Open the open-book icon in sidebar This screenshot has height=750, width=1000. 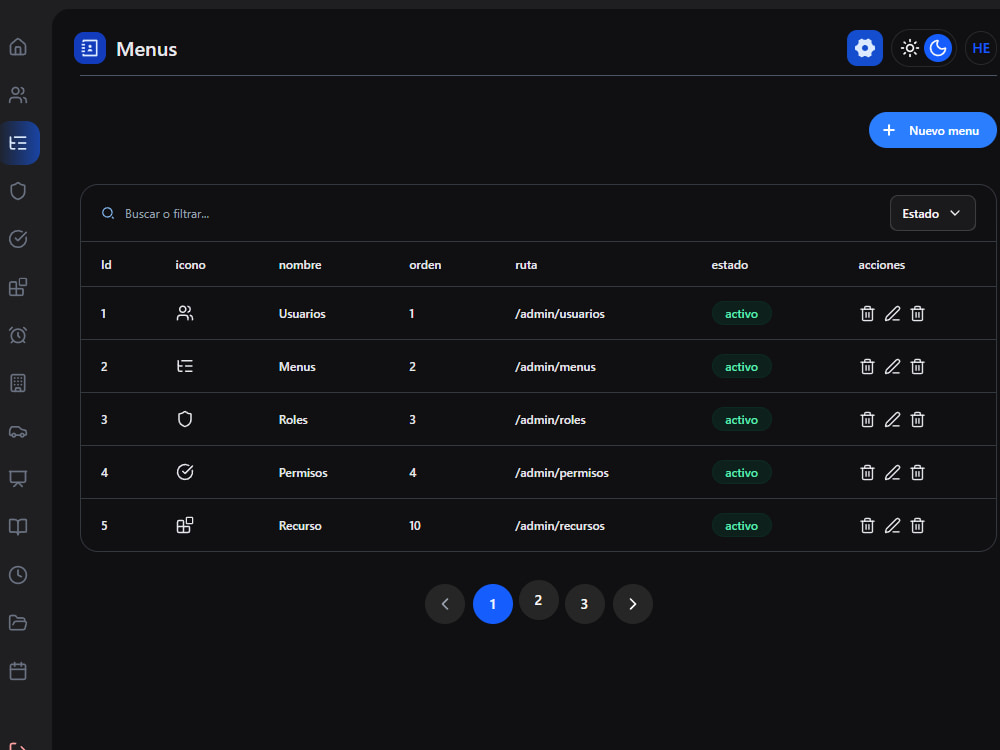18,527
